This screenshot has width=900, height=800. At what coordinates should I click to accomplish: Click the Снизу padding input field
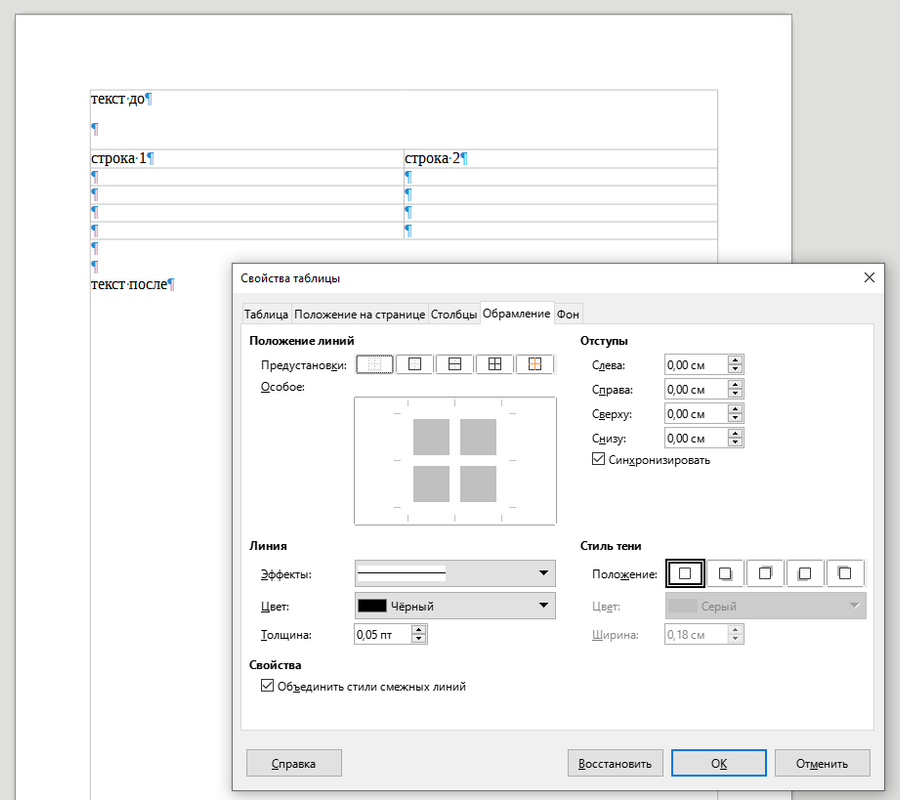(x=696, y=438)
